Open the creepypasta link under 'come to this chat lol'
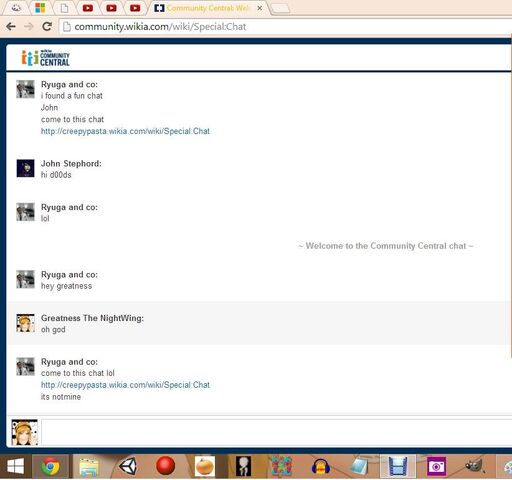 pyautogui.click(x=125, y=385)
